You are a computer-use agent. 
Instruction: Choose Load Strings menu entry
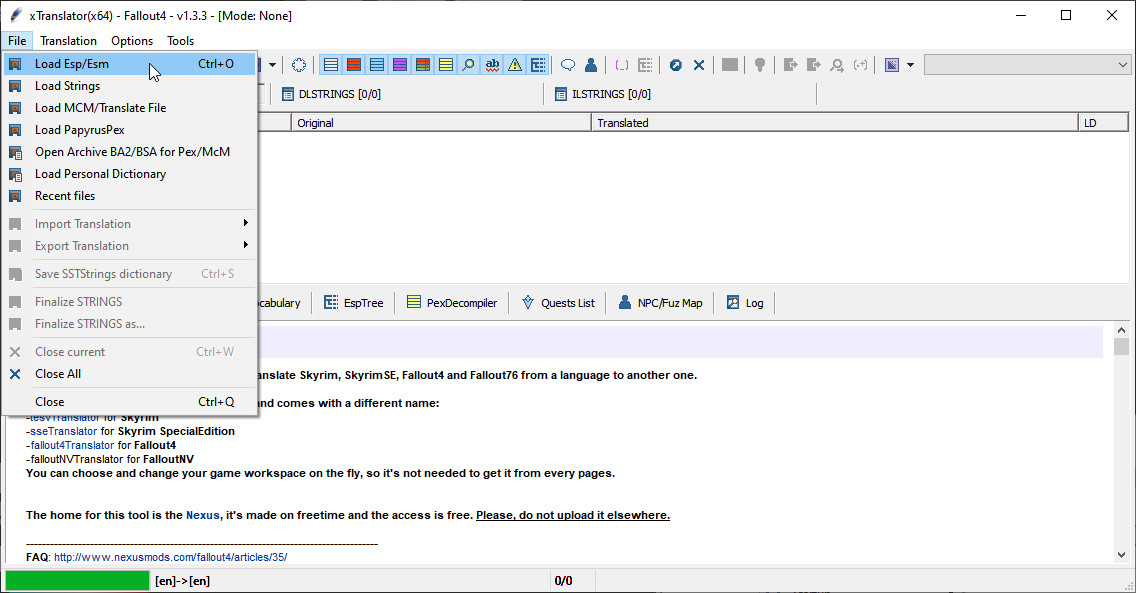pos(130,85)
